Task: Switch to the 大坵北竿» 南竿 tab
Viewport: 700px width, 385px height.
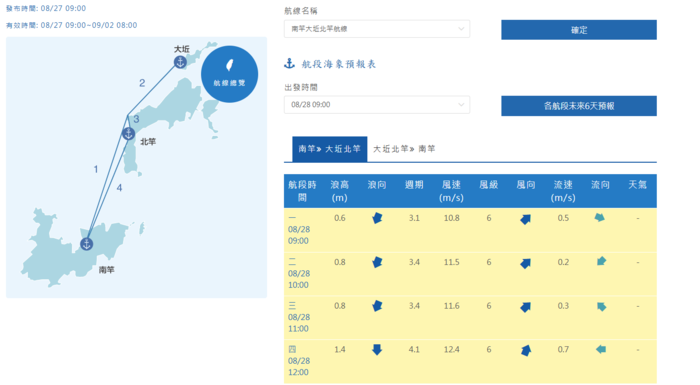Action: (x=404, y=149)
